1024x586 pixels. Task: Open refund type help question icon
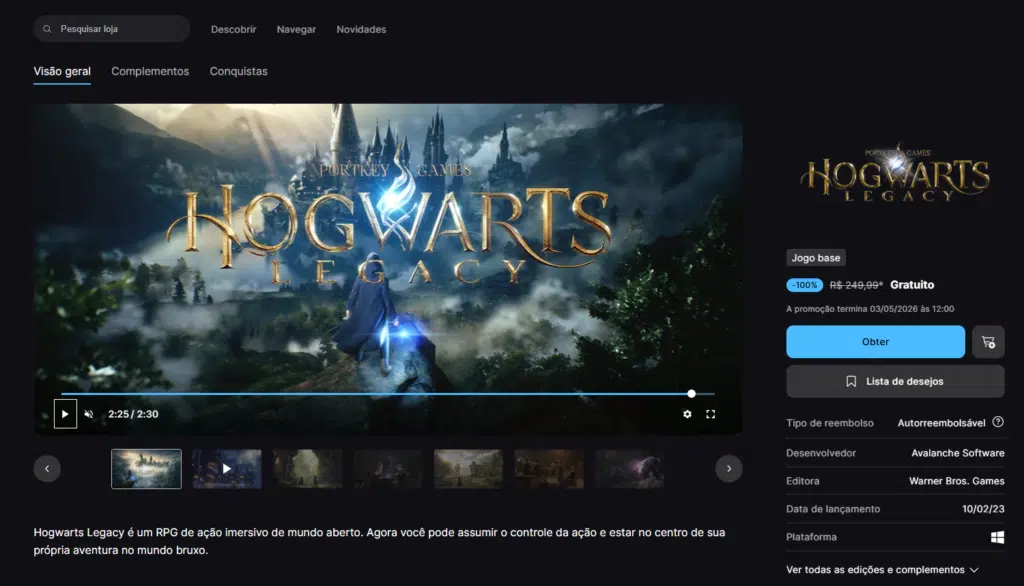[998, 422]
